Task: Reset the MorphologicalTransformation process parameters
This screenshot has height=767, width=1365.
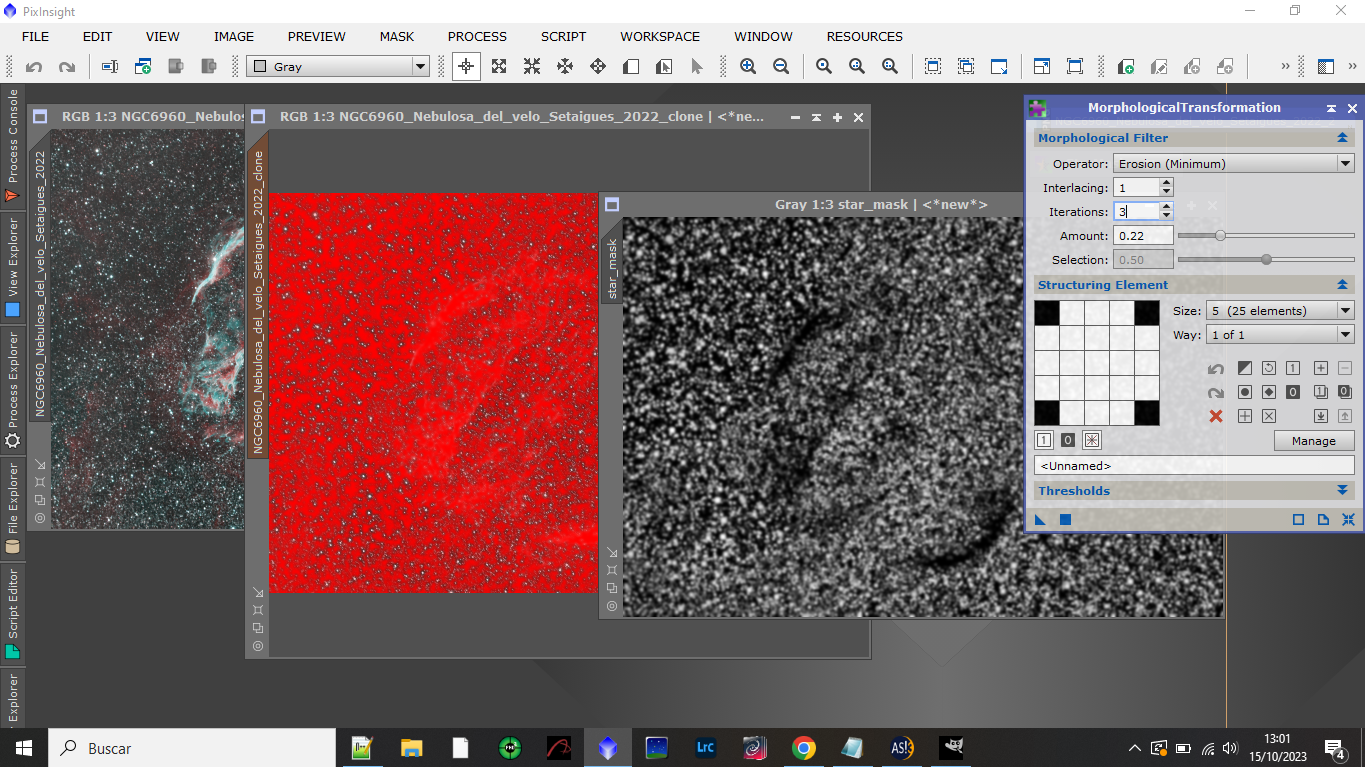Action: (x=1348, y=520)
